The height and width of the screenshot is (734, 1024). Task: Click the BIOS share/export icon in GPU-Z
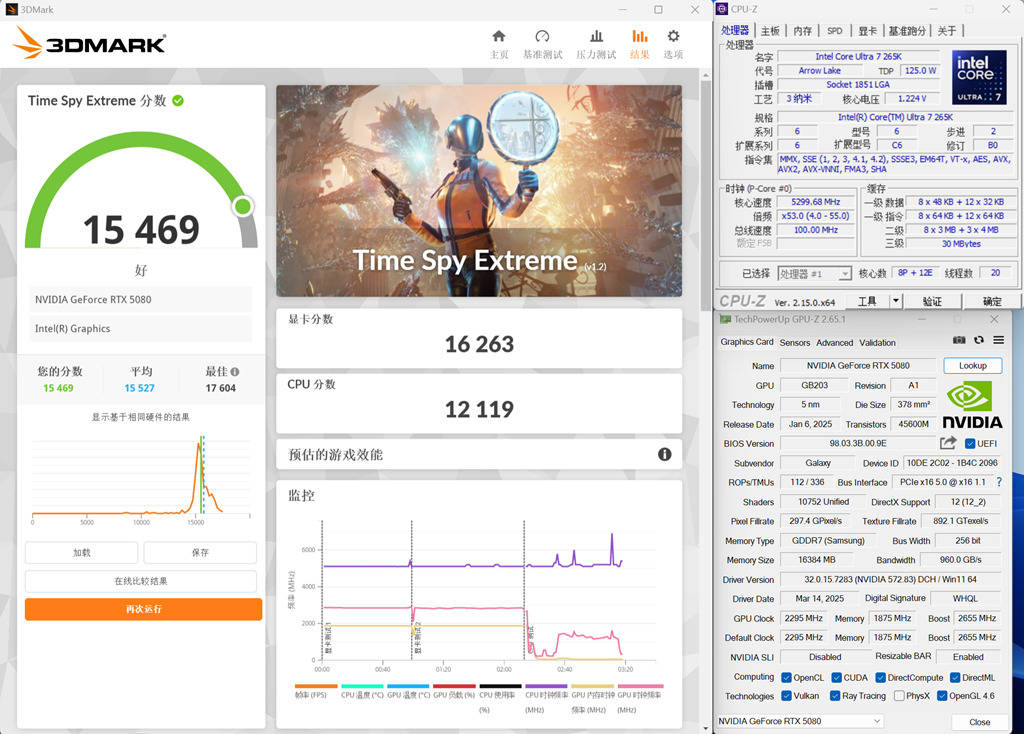[x=948, y=443]
